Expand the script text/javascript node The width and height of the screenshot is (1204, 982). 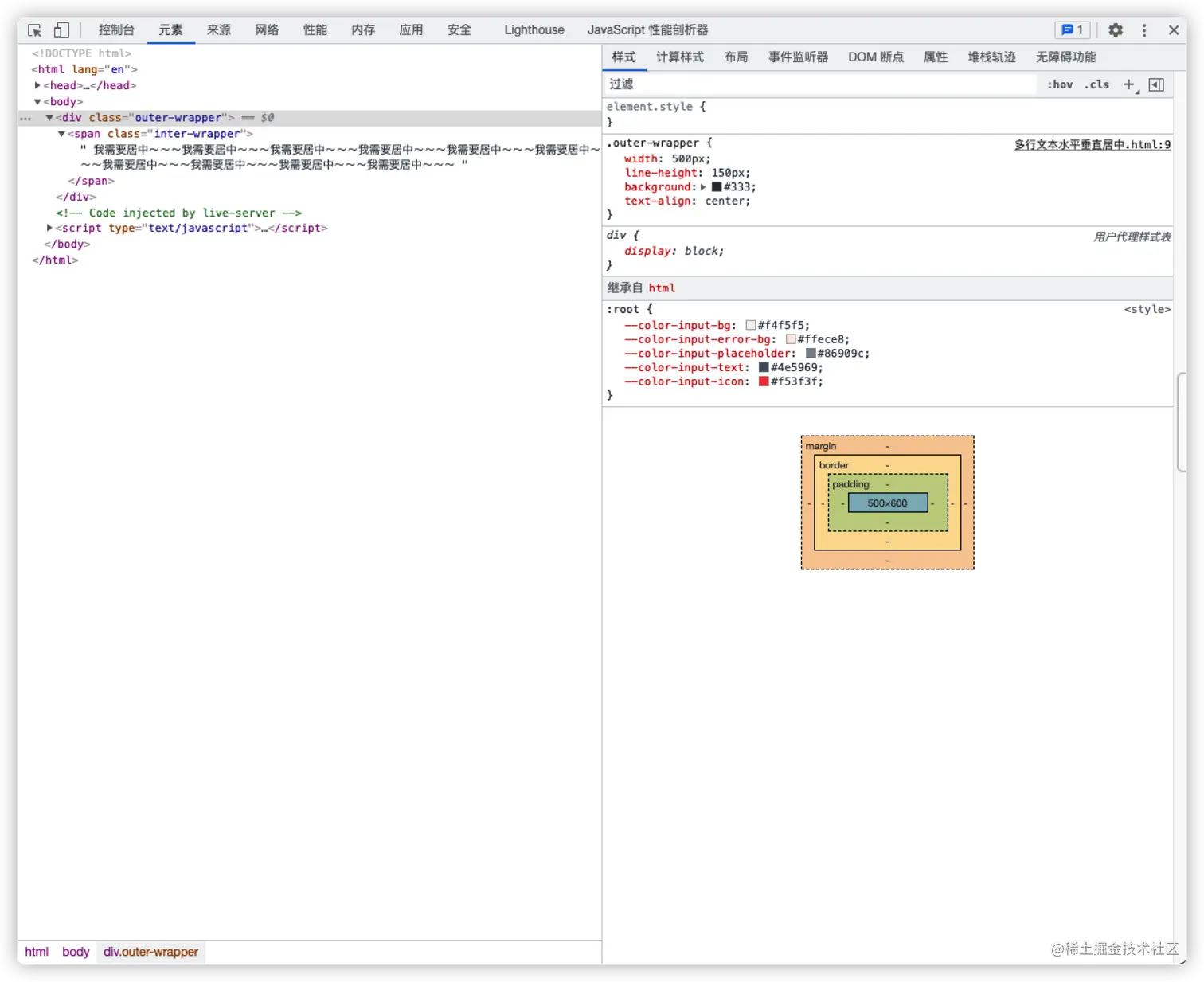pyautogui.click(x=49, y=228)
